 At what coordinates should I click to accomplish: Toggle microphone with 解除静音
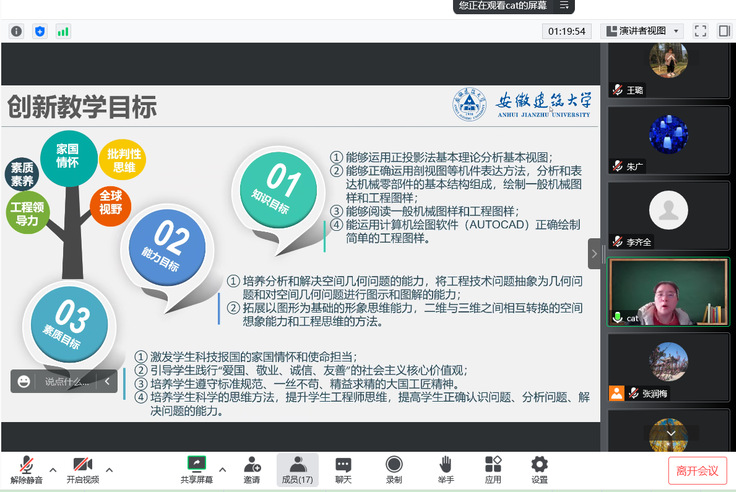pyautogui.click(x=26, y=469)
